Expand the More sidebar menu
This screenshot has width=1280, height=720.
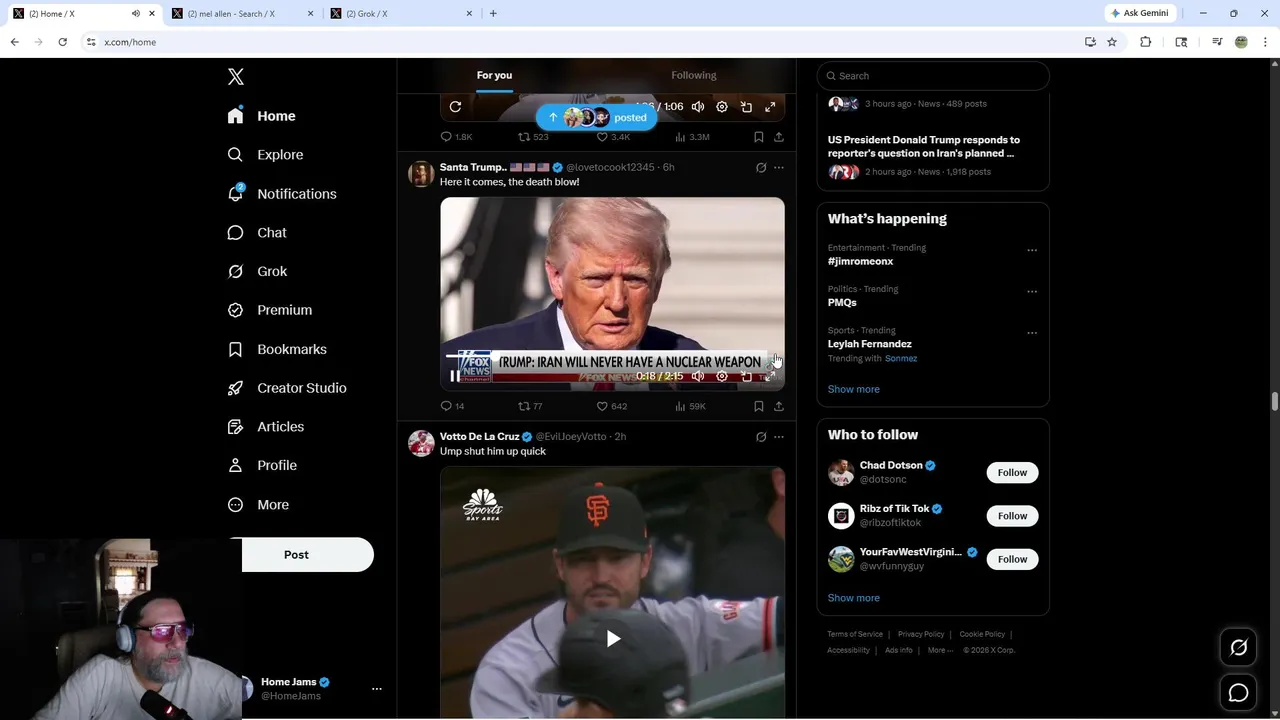tap(259, 505)
